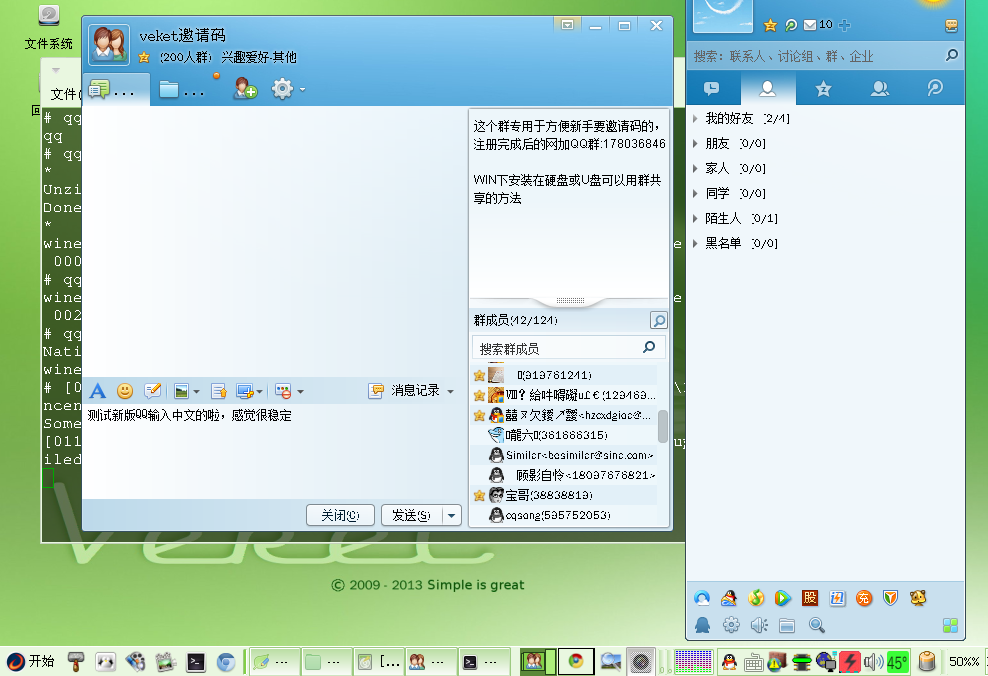Image resolution: width=988 pixels, height=676 pixels.
Task: Select group member qqsong(595752053)
Action: (564, 515)
